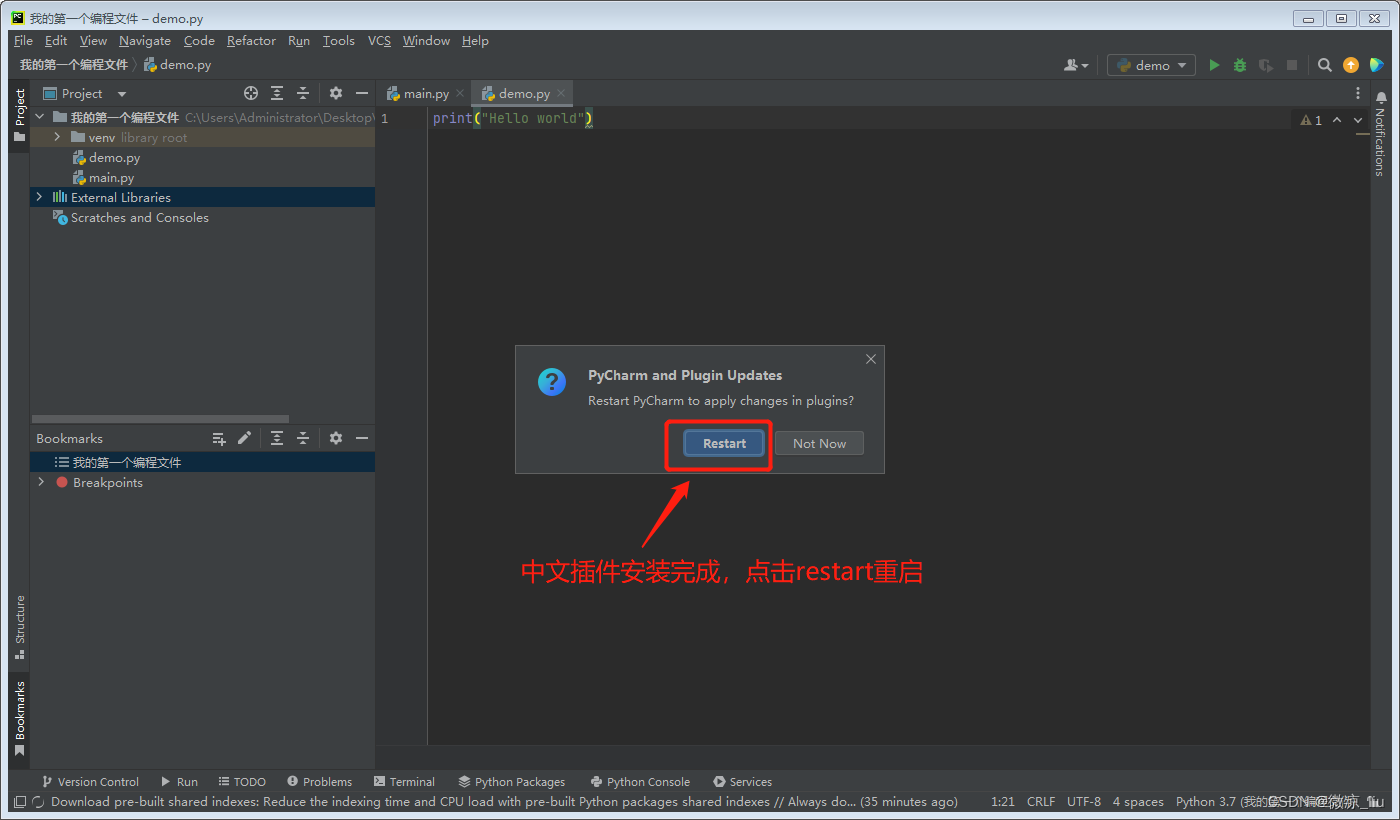Open the Problems tool window
Screen dimensions: 1400x820
[319, 782]
